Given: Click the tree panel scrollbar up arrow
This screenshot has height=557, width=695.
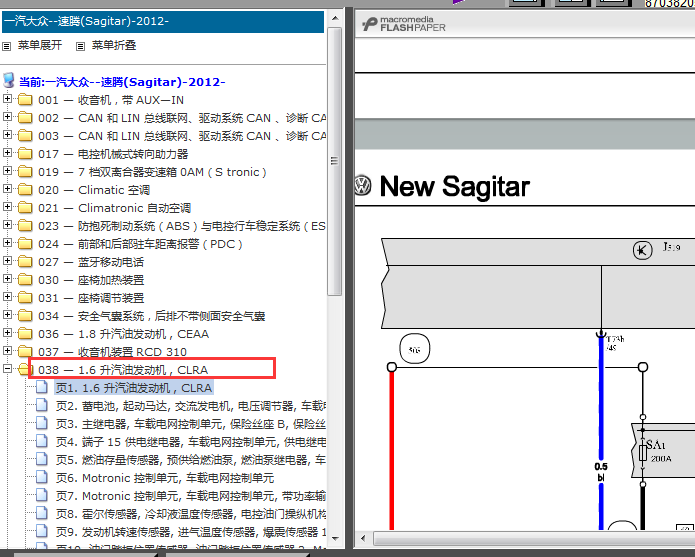Looking at the screenshot, I should click(x=335, y=19).
